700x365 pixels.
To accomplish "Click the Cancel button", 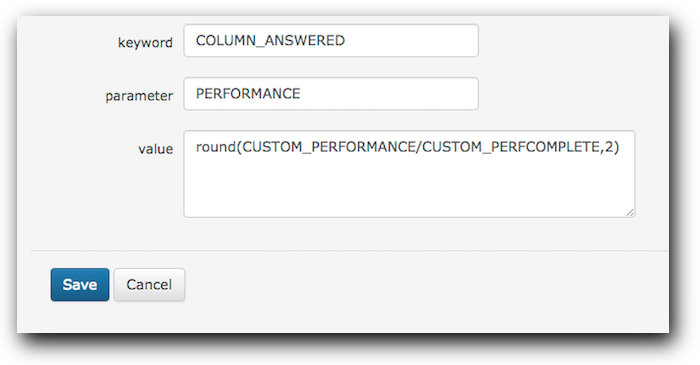I will point(149,285).
